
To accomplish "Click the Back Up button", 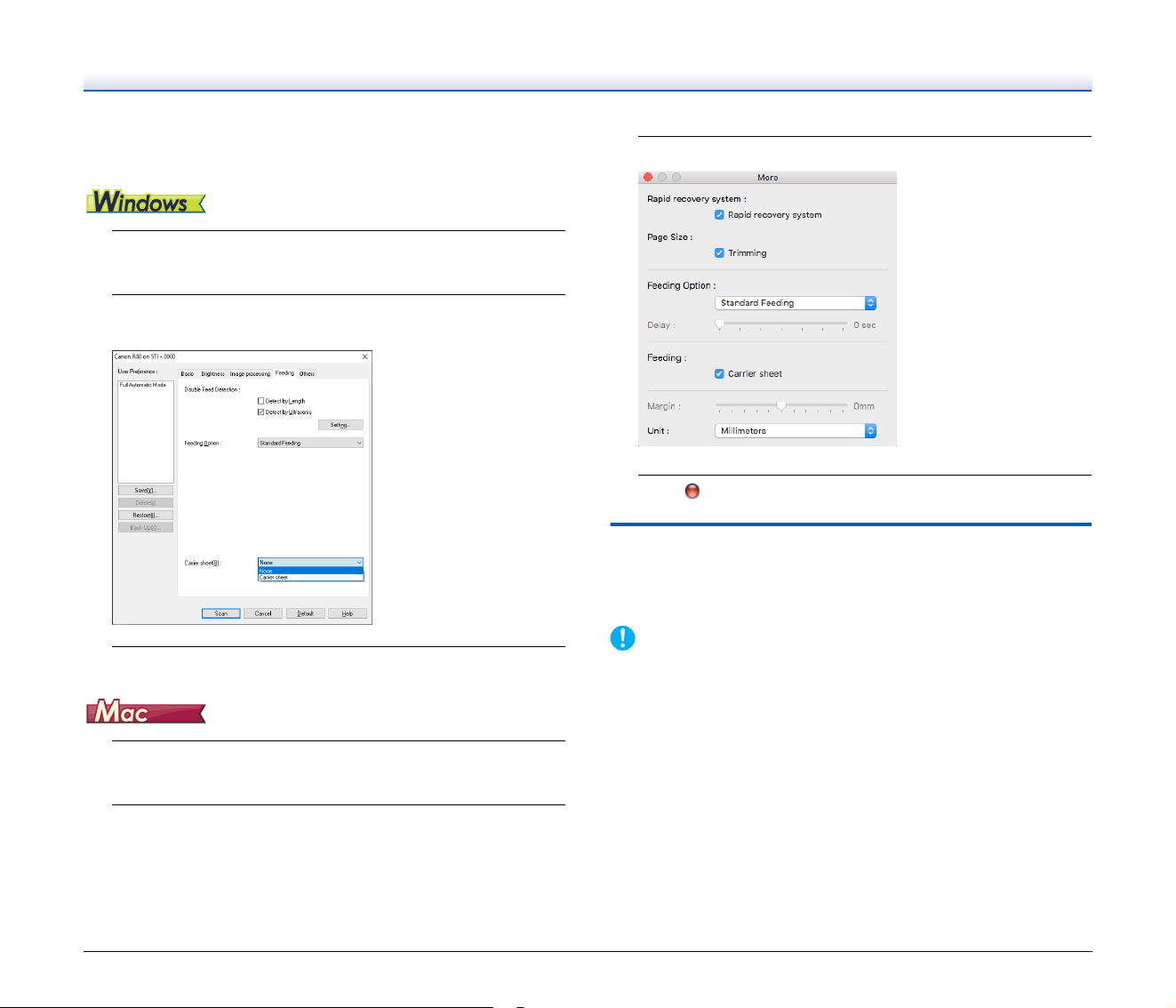I will coord(146,527).
